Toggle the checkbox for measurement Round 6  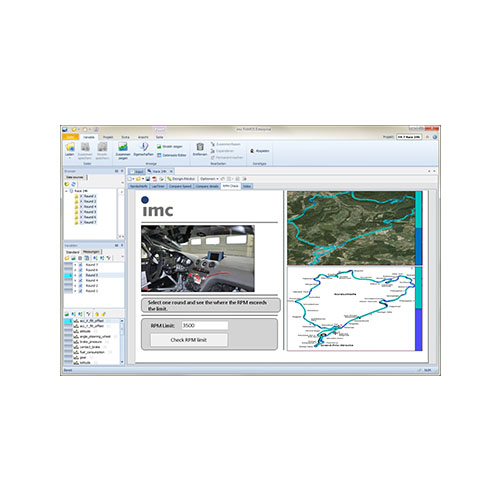[80, 270]
